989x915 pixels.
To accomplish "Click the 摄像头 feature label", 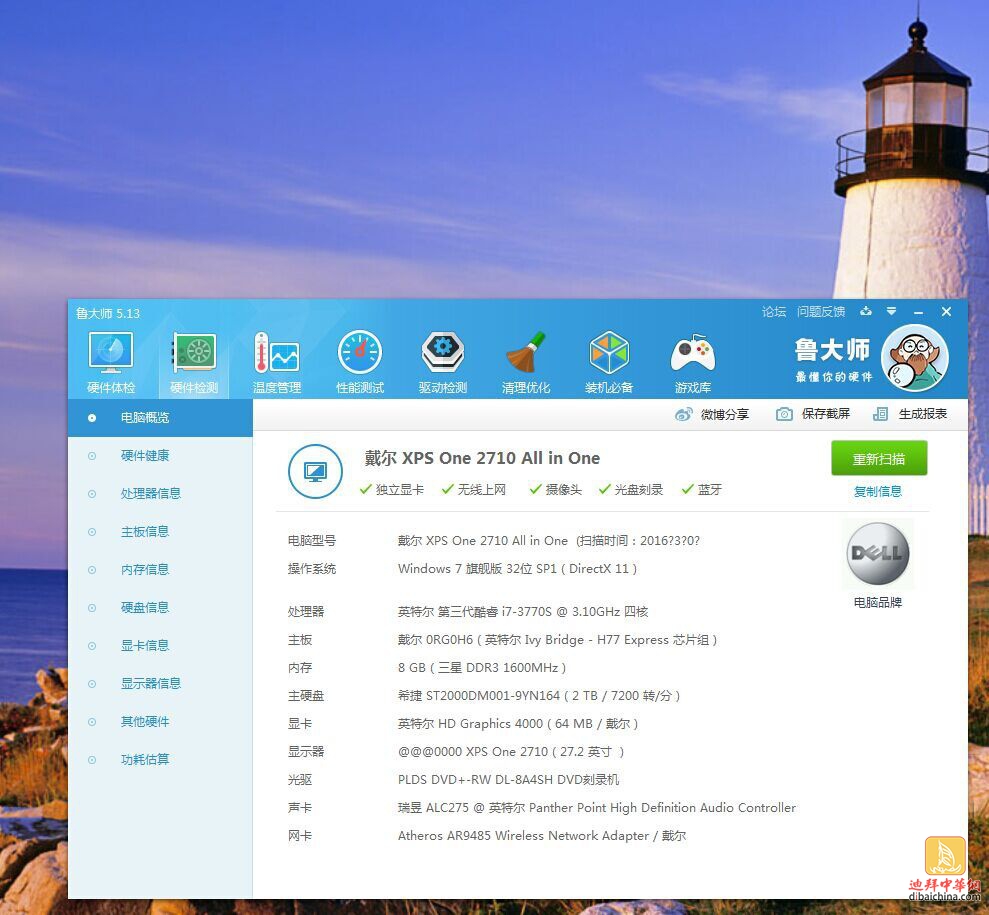I will [x=564, y=489].
